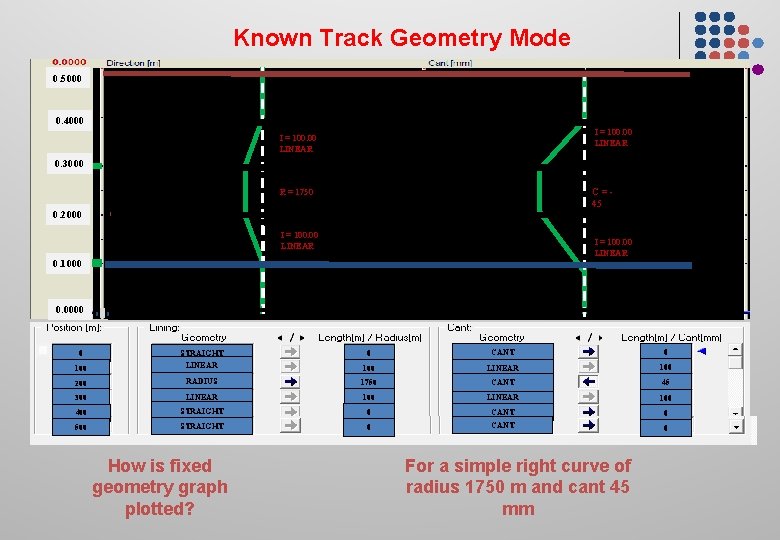Select Lining length field at position 400
This screenshot has height=540, width=780.
(369, 412)
